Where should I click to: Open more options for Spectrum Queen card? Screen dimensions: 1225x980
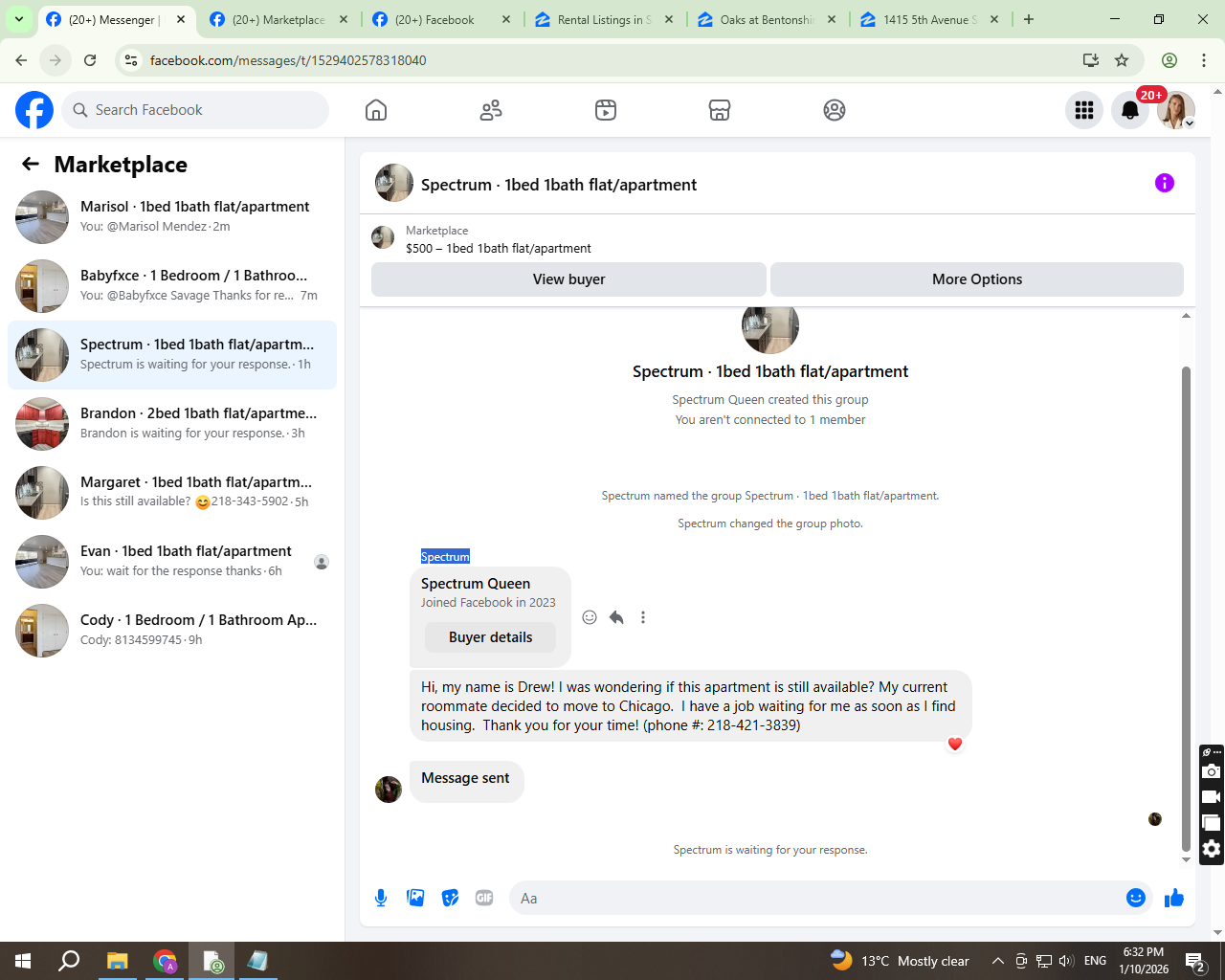[643, 617]
